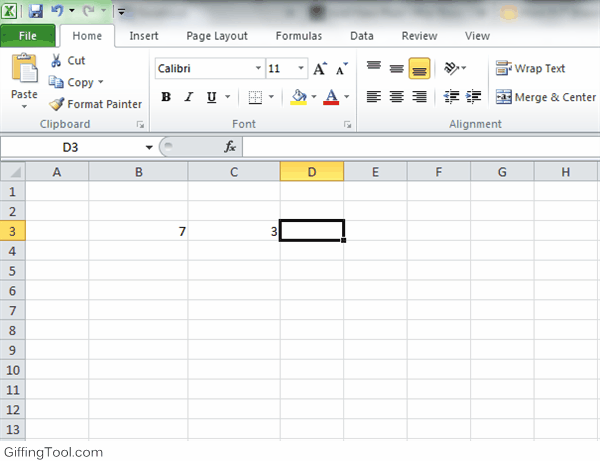
Task: Click the Paste clipboard icon
Action: tap(24, 68)
